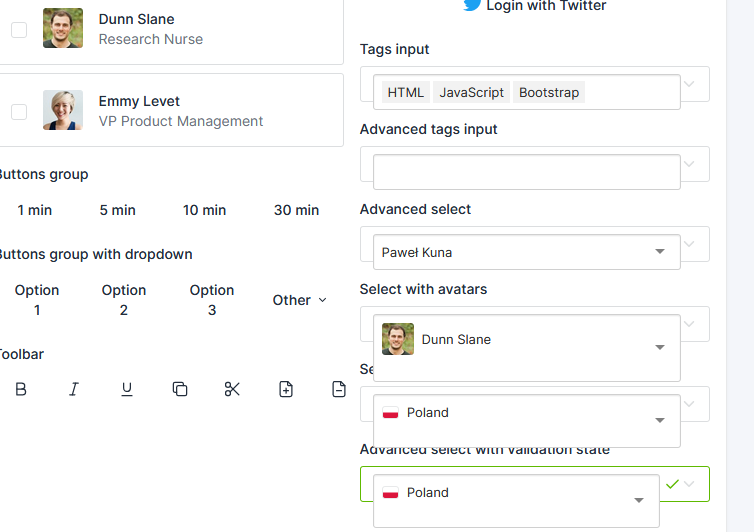Select the 30 min button
This screenshot has width=754, height=532.
(296, 210)
